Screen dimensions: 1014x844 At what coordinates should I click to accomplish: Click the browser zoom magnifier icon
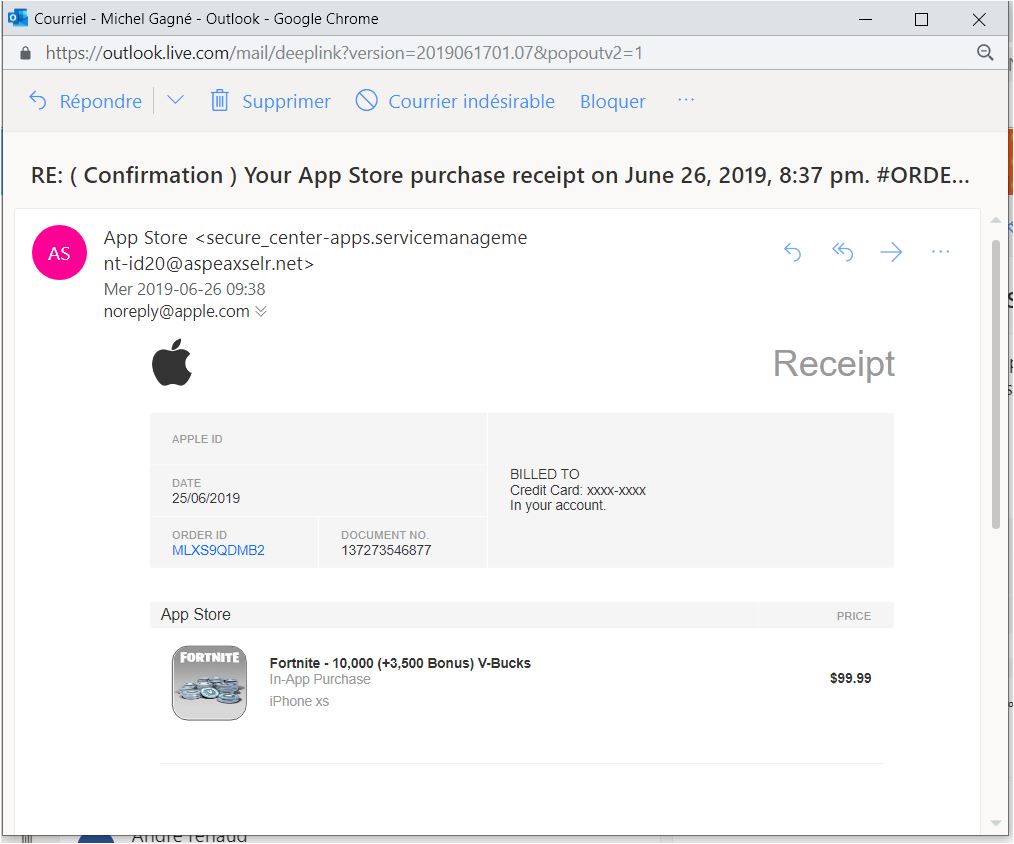pos(984,53)
